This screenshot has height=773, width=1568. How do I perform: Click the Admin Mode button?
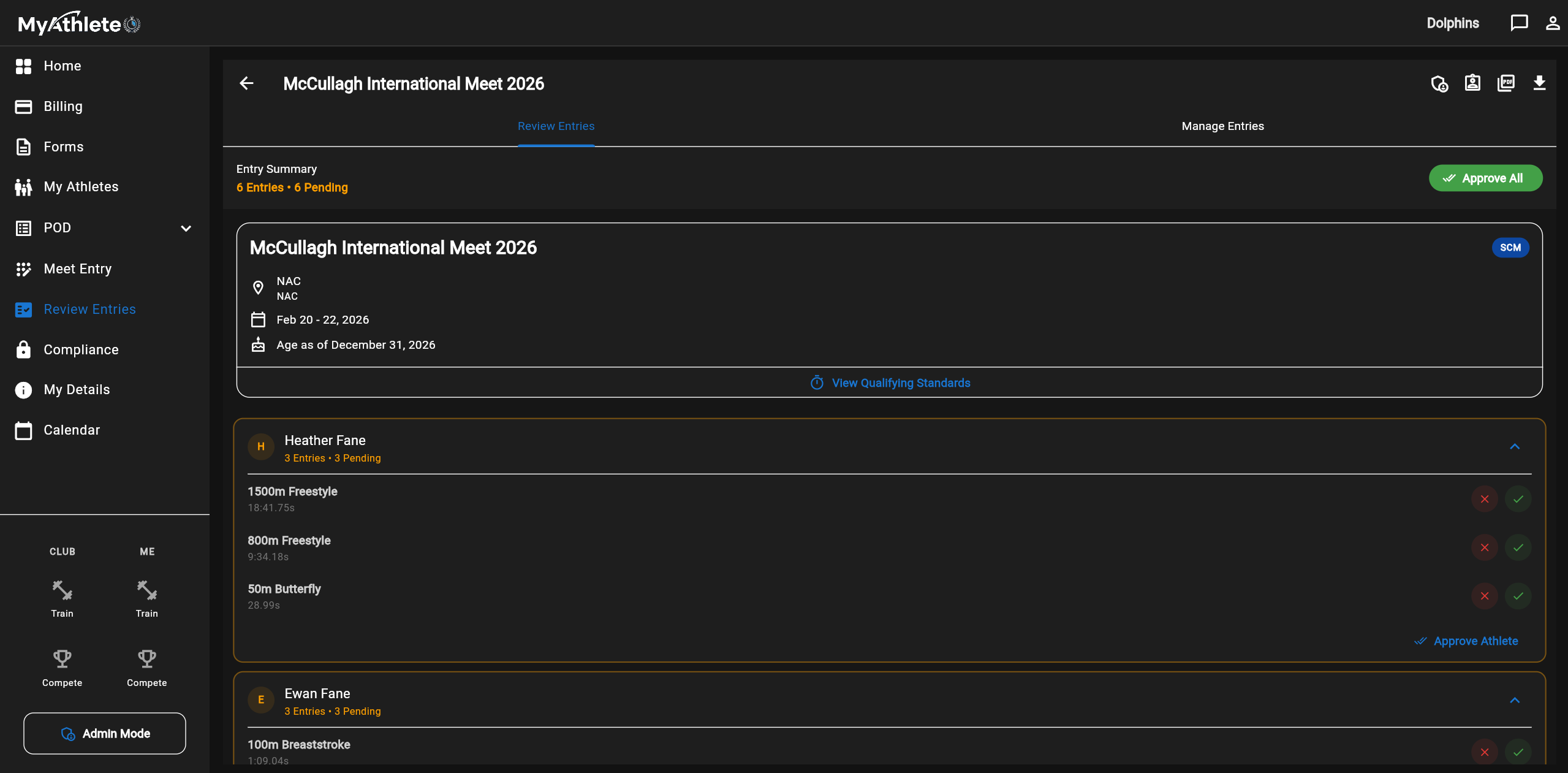(x=105, y=733)
